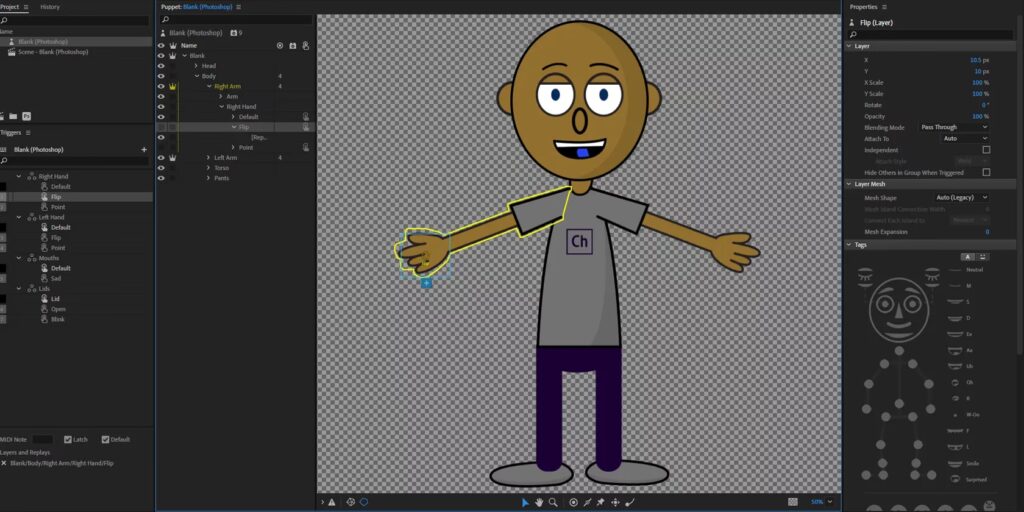
Task: Click the warning triangle icon below canvas
Action: [332, 502]
